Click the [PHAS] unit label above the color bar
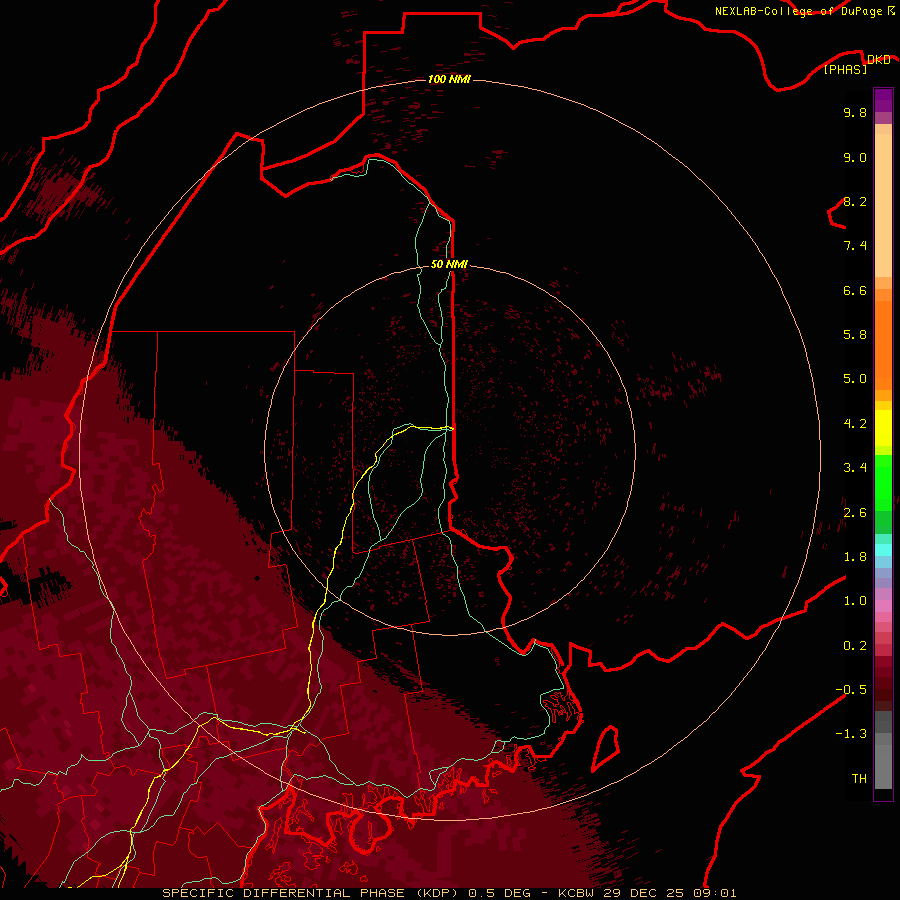 coord(845,69)
